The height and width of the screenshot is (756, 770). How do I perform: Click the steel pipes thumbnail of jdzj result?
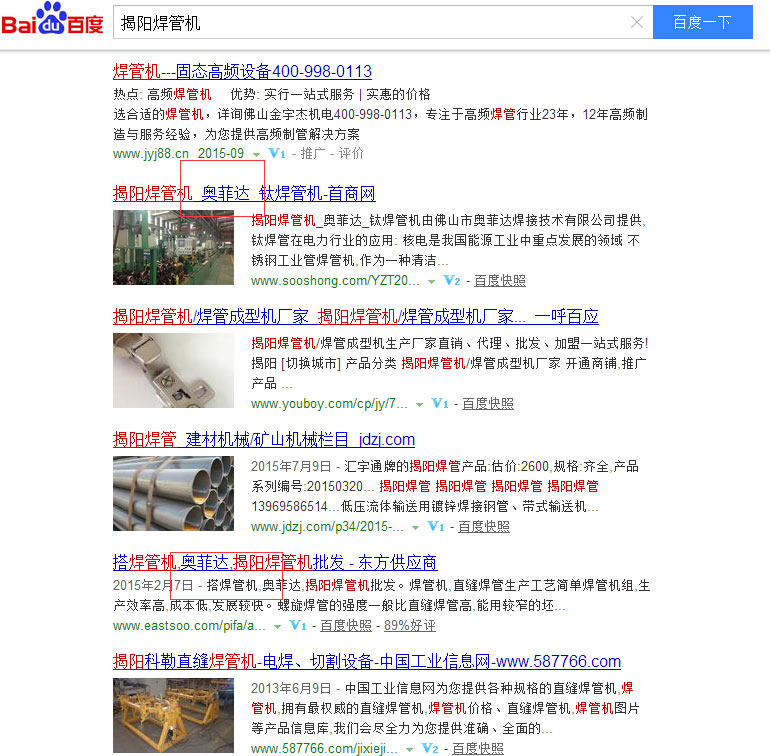pos(173,493)
